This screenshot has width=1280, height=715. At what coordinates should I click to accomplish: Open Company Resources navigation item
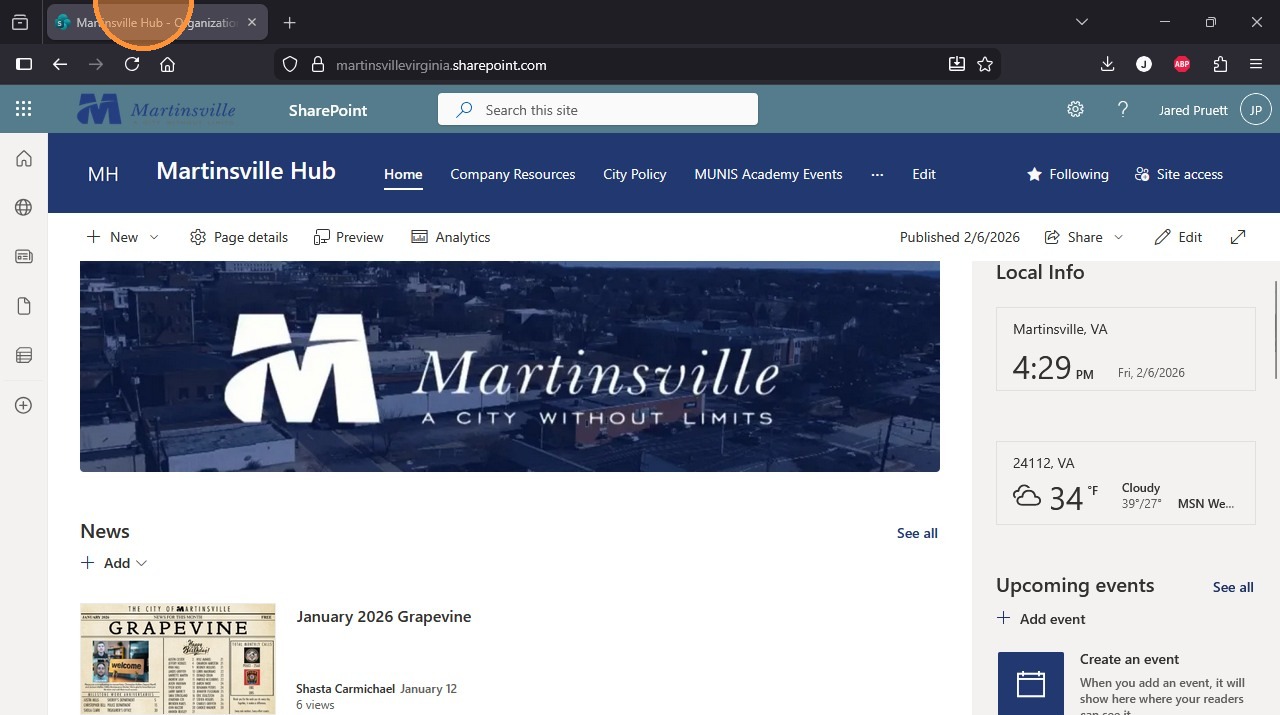click(x=513, y=174)
